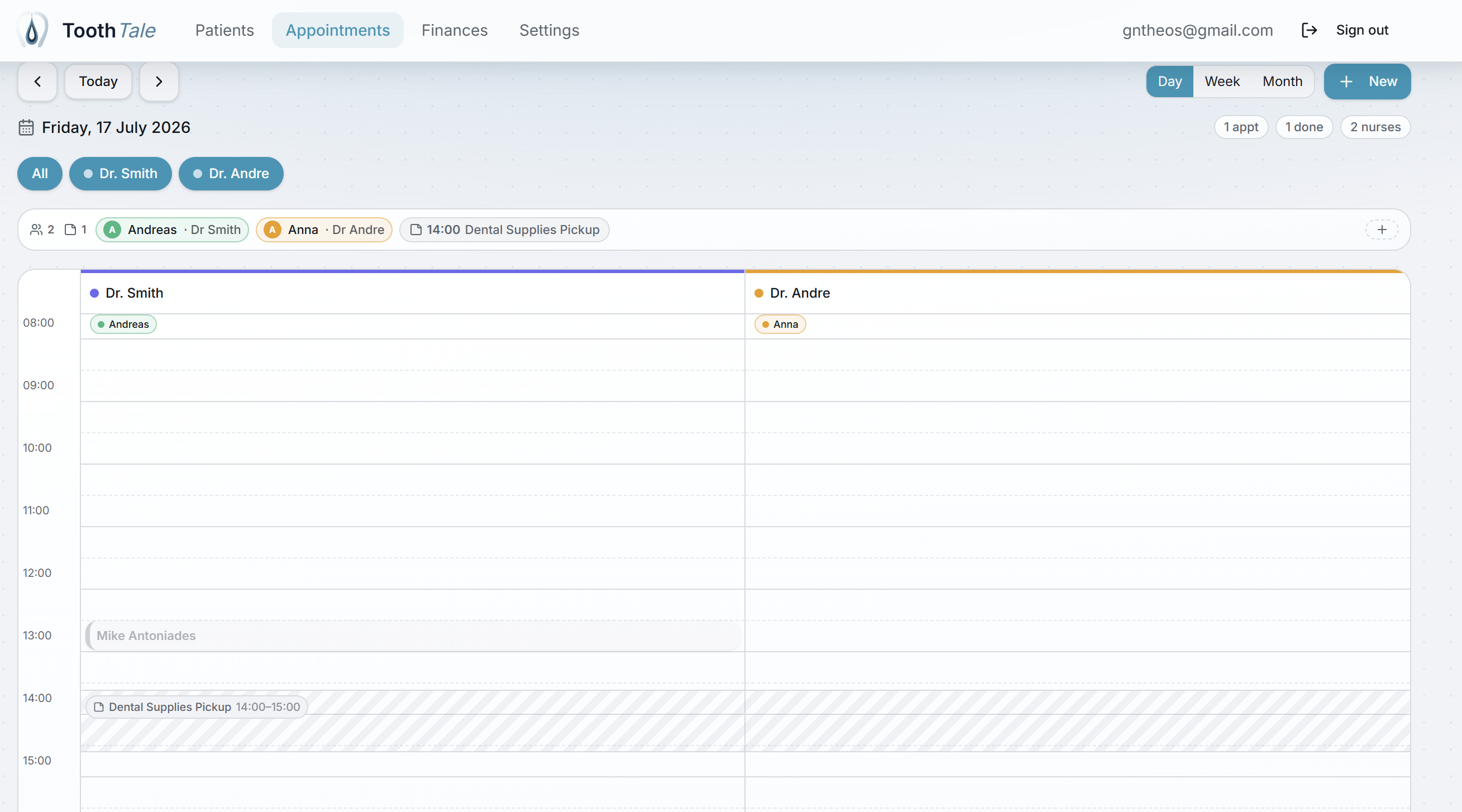Click the 13:00 time label
The image size is (1462, 812).
(37, 635)
